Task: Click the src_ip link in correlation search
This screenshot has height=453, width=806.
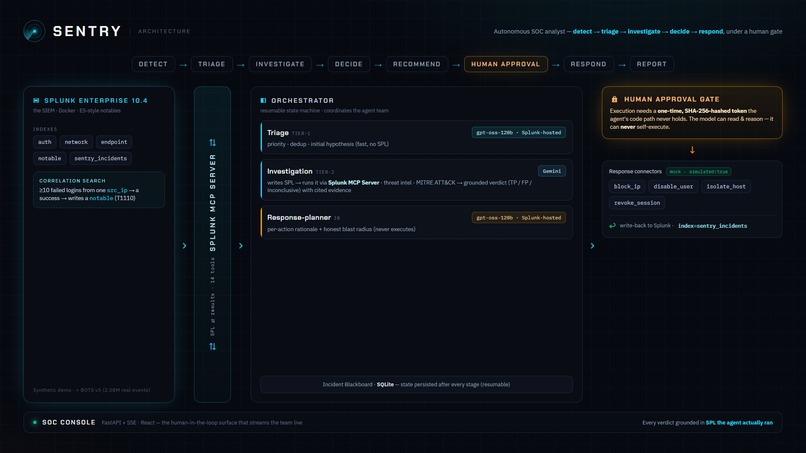Action: [117, 190]
